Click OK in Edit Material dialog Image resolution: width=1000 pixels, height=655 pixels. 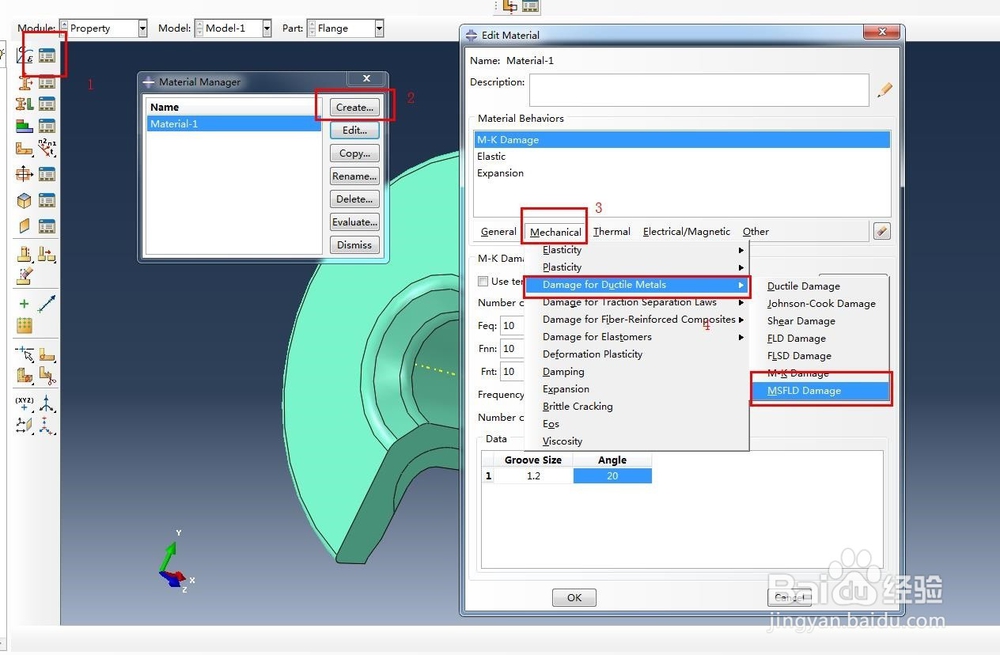coord(574,598)
